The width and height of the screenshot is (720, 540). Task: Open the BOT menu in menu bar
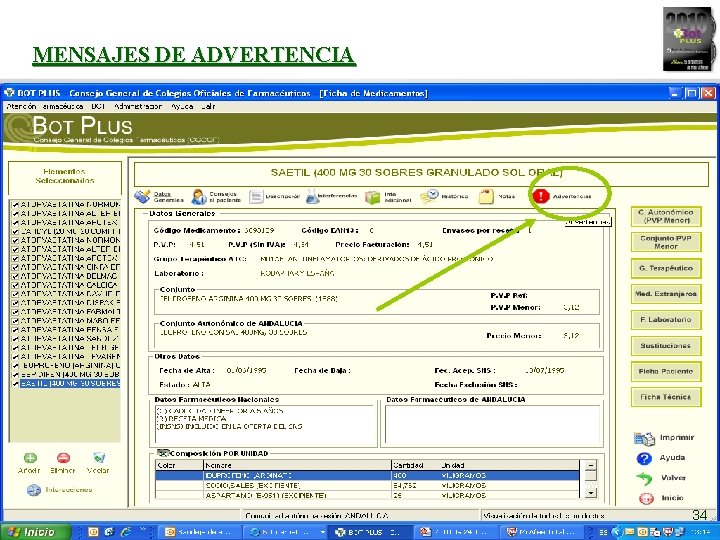pos(98,107)
